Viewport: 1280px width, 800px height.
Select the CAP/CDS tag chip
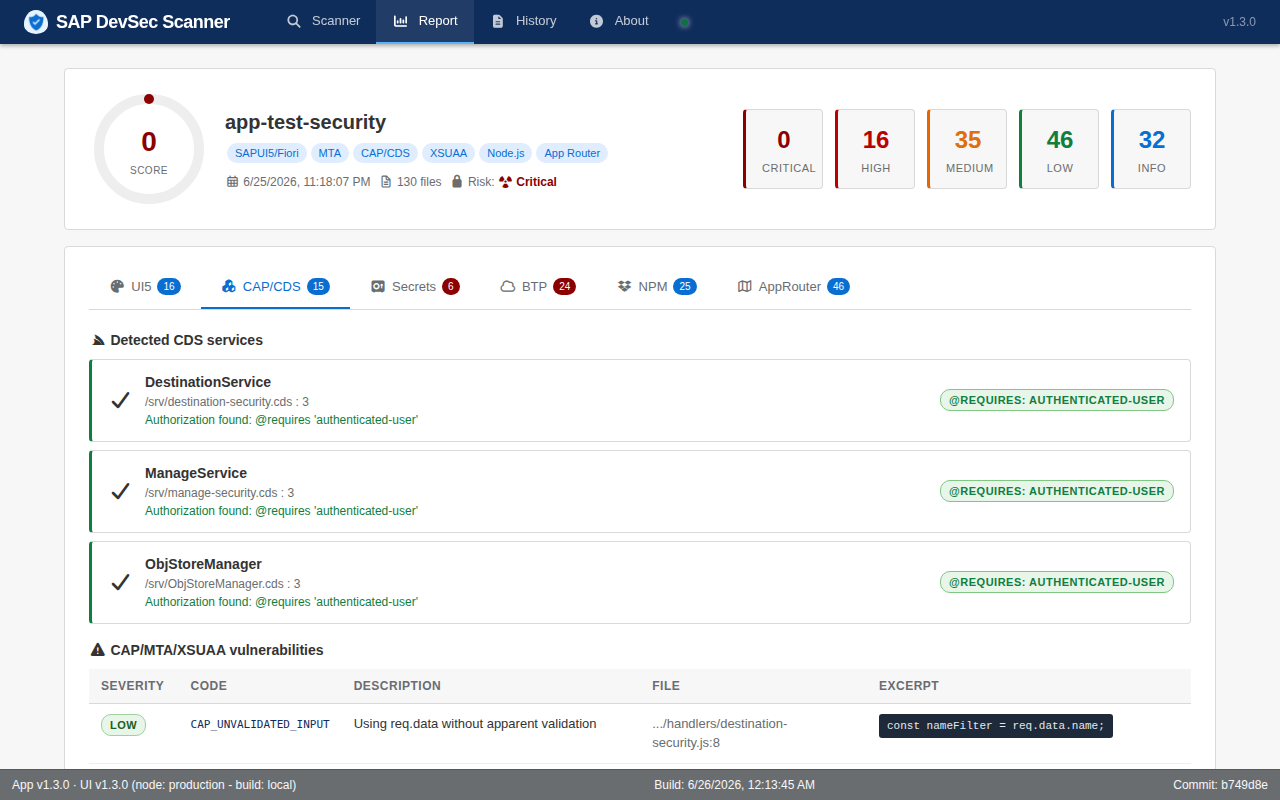point(385,153)
